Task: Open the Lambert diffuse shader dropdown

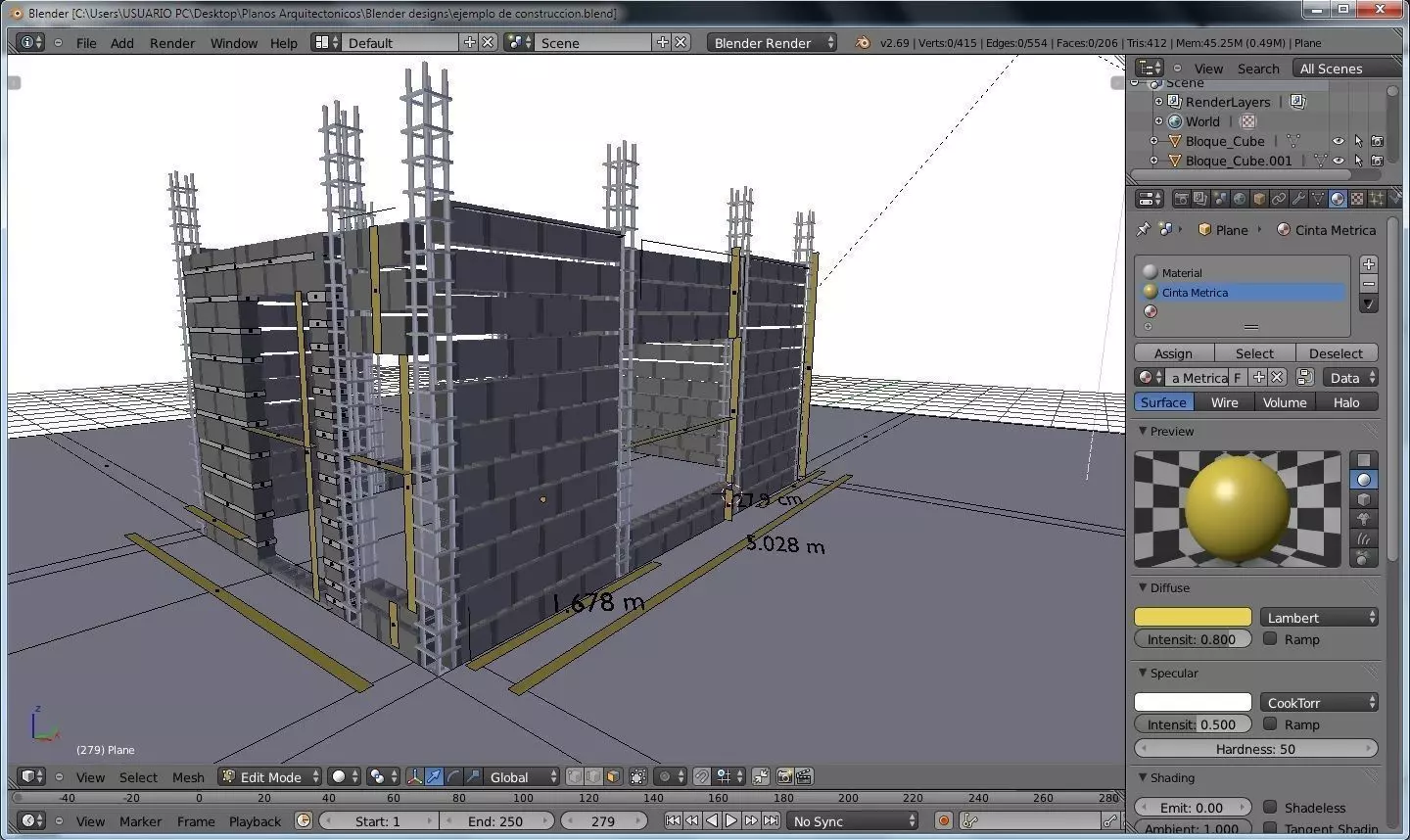Action: (1319, 617)
